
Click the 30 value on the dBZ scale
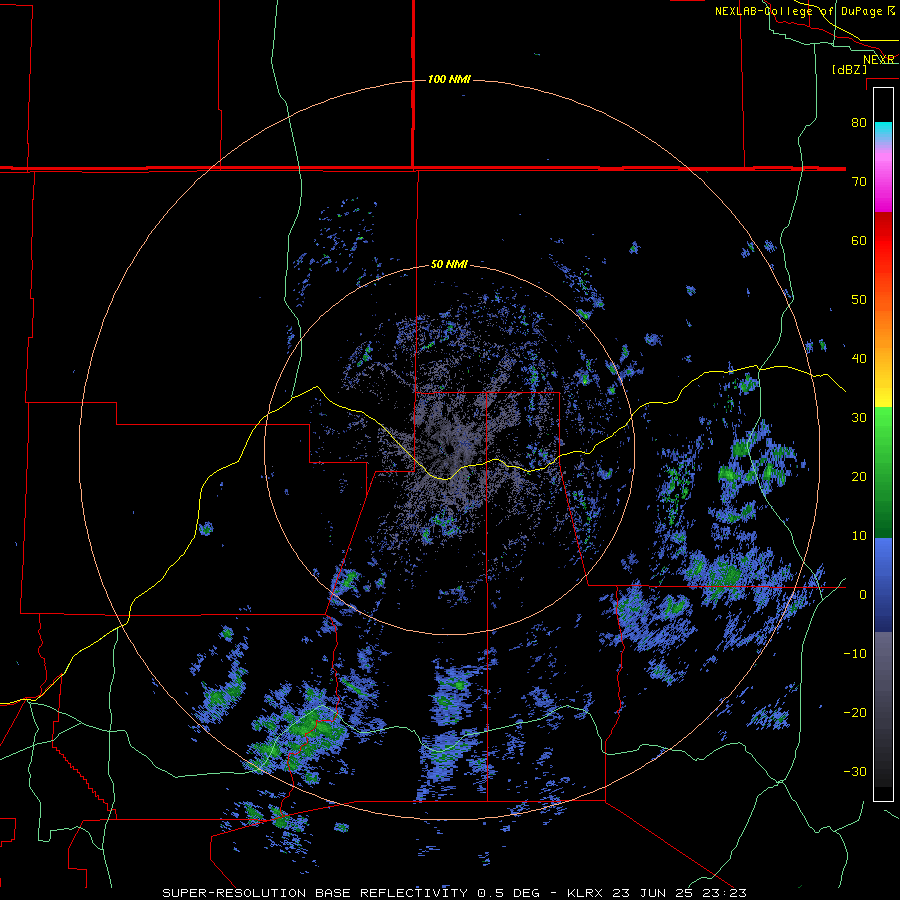(859, 418)
